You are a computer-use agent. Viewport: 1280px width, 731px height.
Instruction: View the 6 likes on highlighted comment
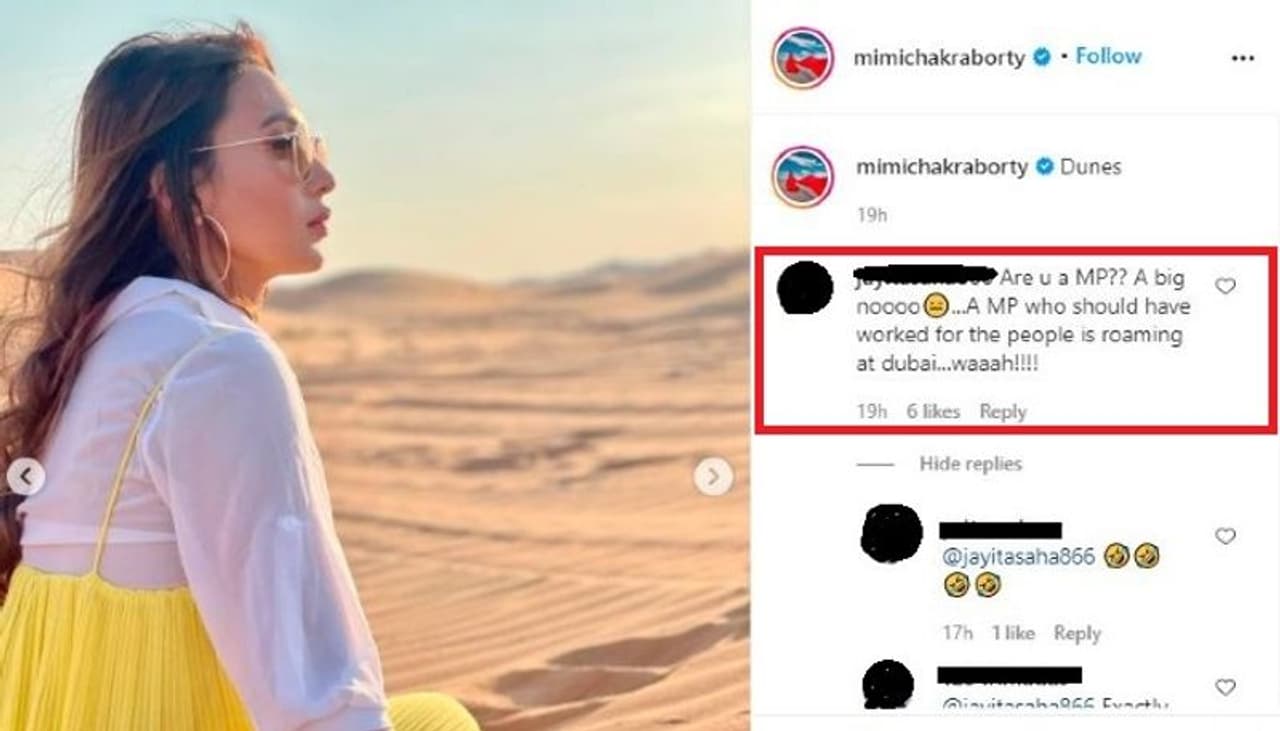(x=933, y=412)
